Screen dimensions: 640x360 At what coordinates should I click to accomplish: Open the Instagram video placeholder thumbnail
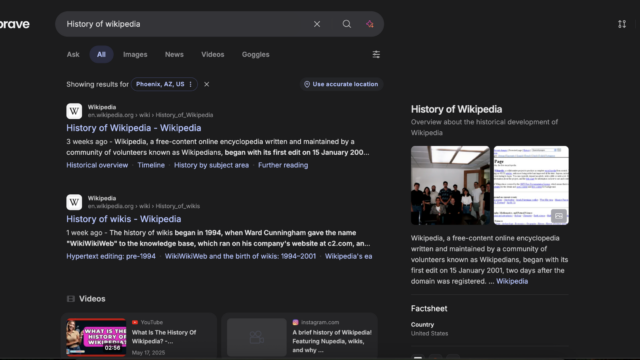tap(257, 337)
